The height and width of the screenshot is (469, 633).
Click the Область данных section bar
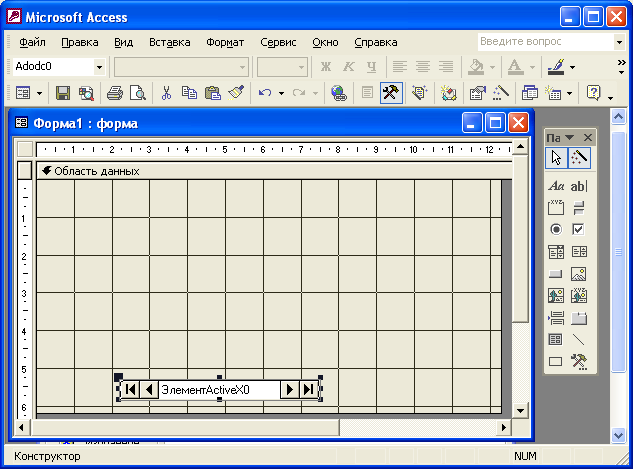pos(275,171)
